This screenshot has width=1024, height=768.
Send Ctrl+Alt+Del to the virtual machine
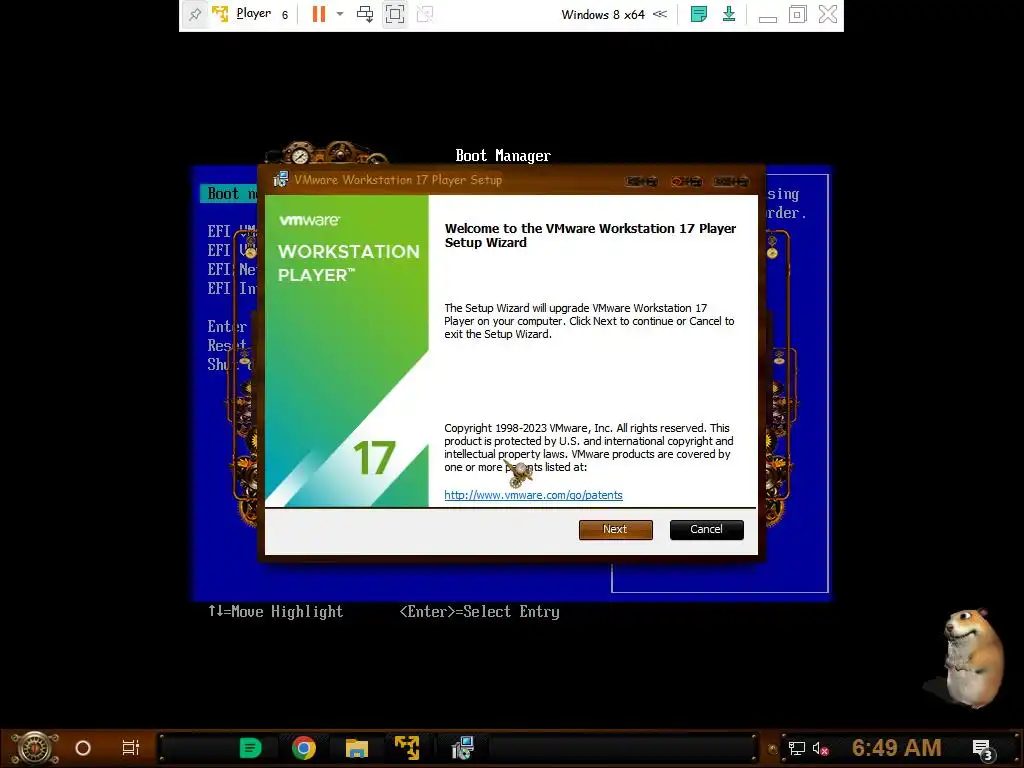(x=365, y=14)
